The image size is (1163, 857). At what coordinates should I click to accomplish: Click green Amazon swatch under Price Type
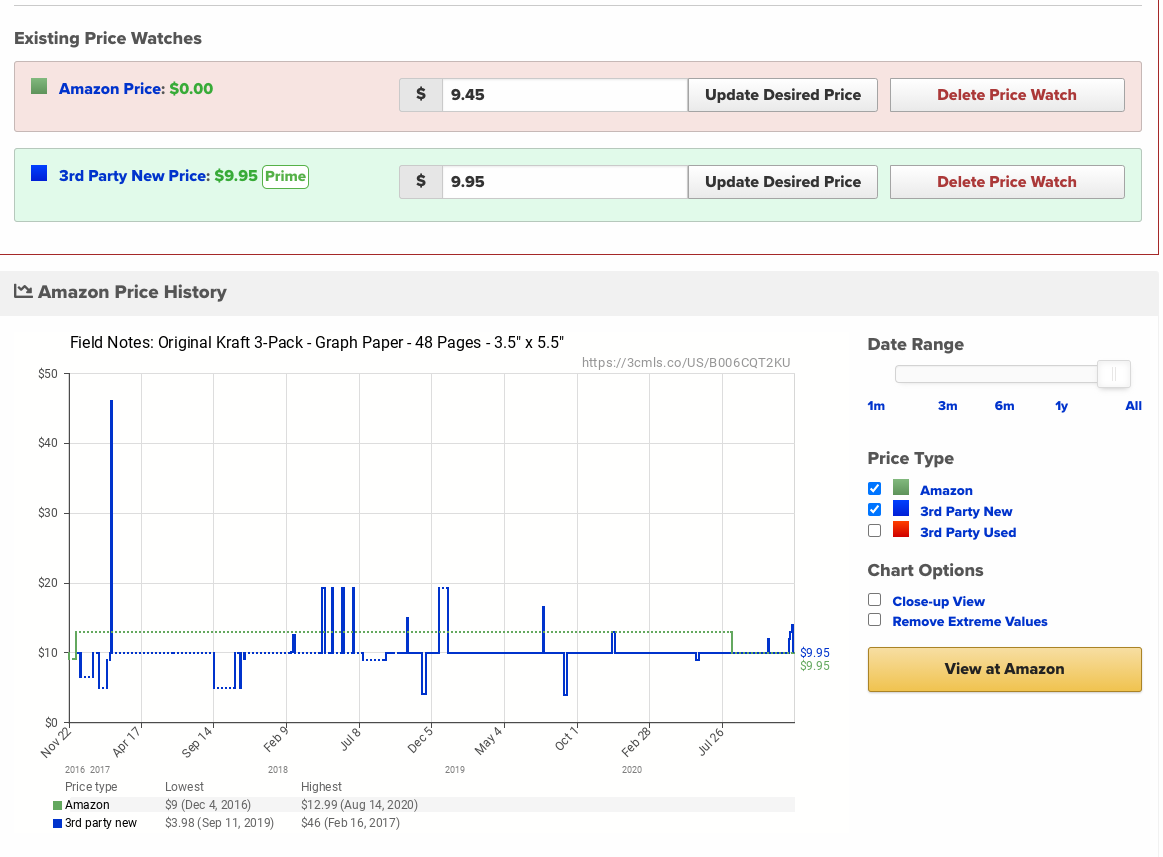(900, 487)
